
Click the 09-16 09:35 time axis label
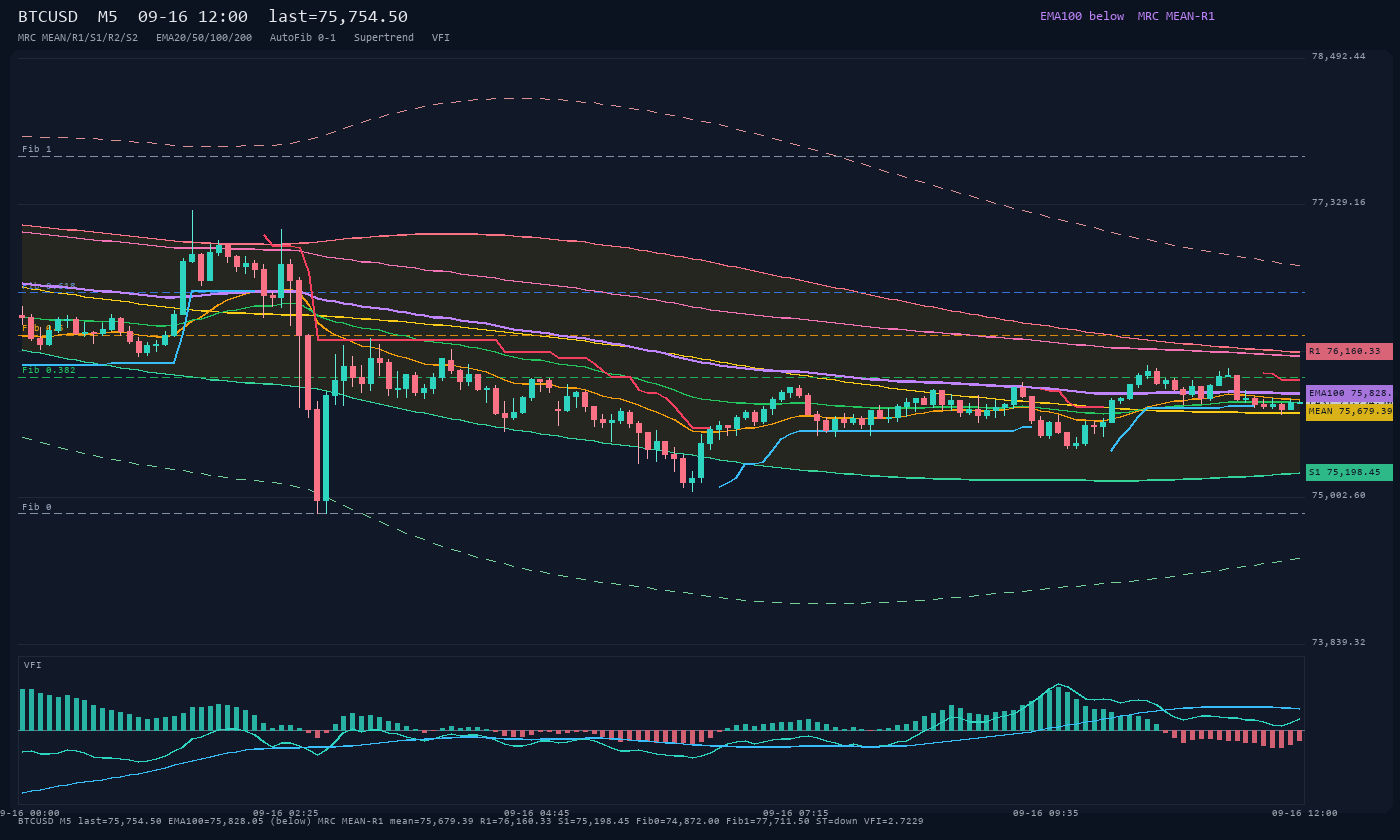pyautogui.click(x=1046, y=813)
